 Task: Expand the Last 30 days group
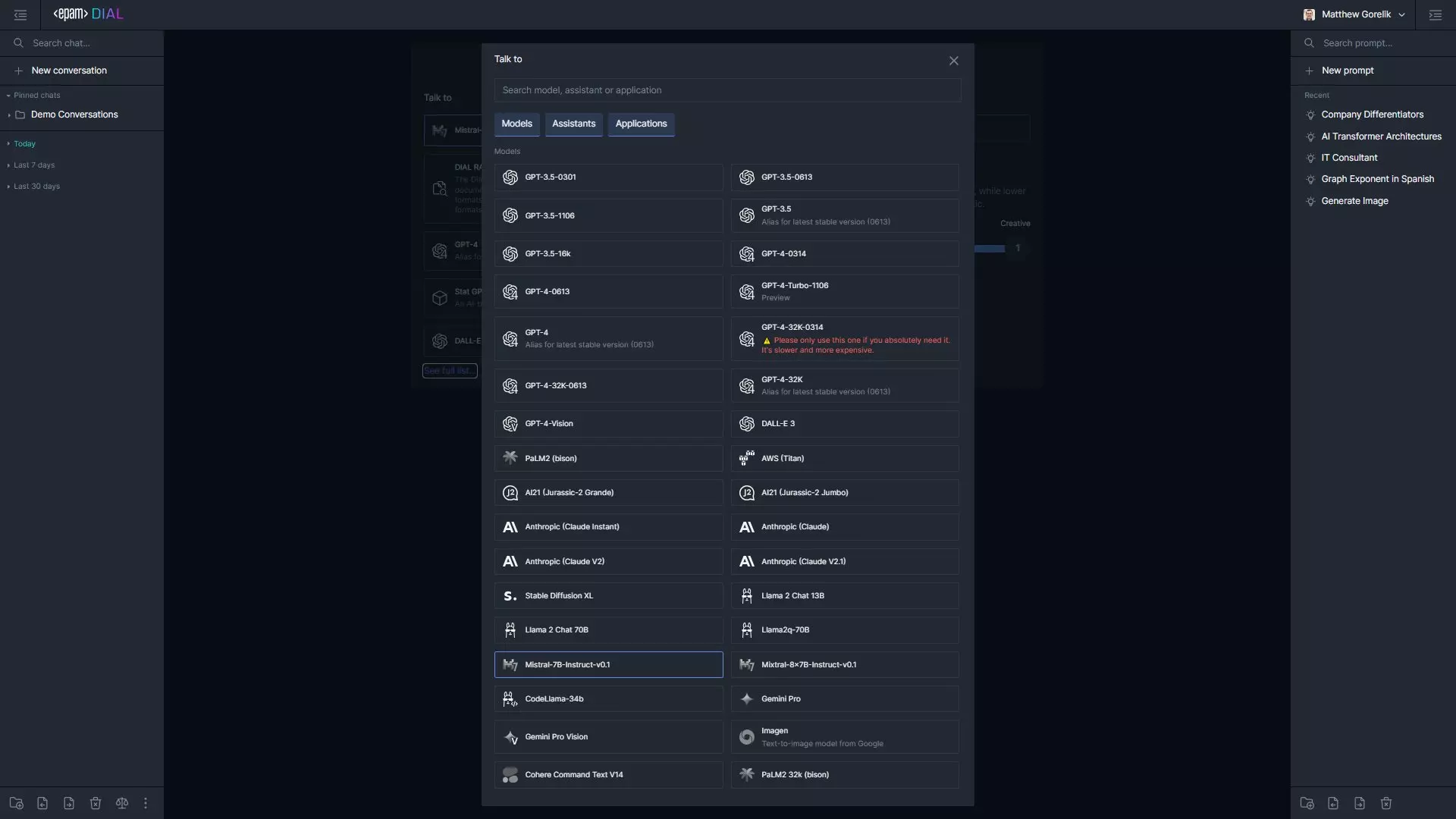click(x=36, y=187)
